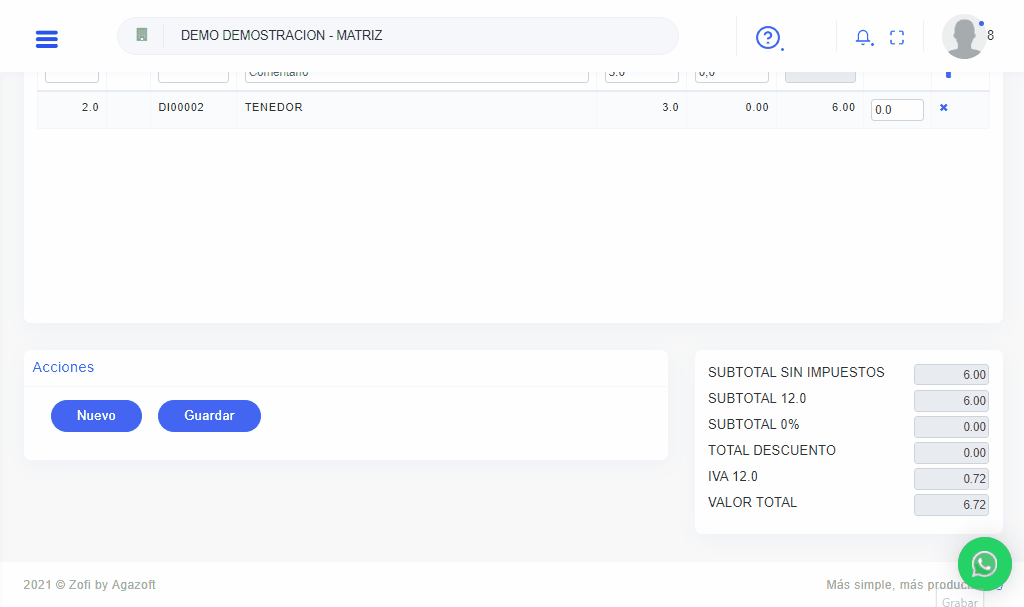1024x607 pixels.
Task: Select the DI00002 product code cell
Action: pyautogui.click(x=181, y=108)
